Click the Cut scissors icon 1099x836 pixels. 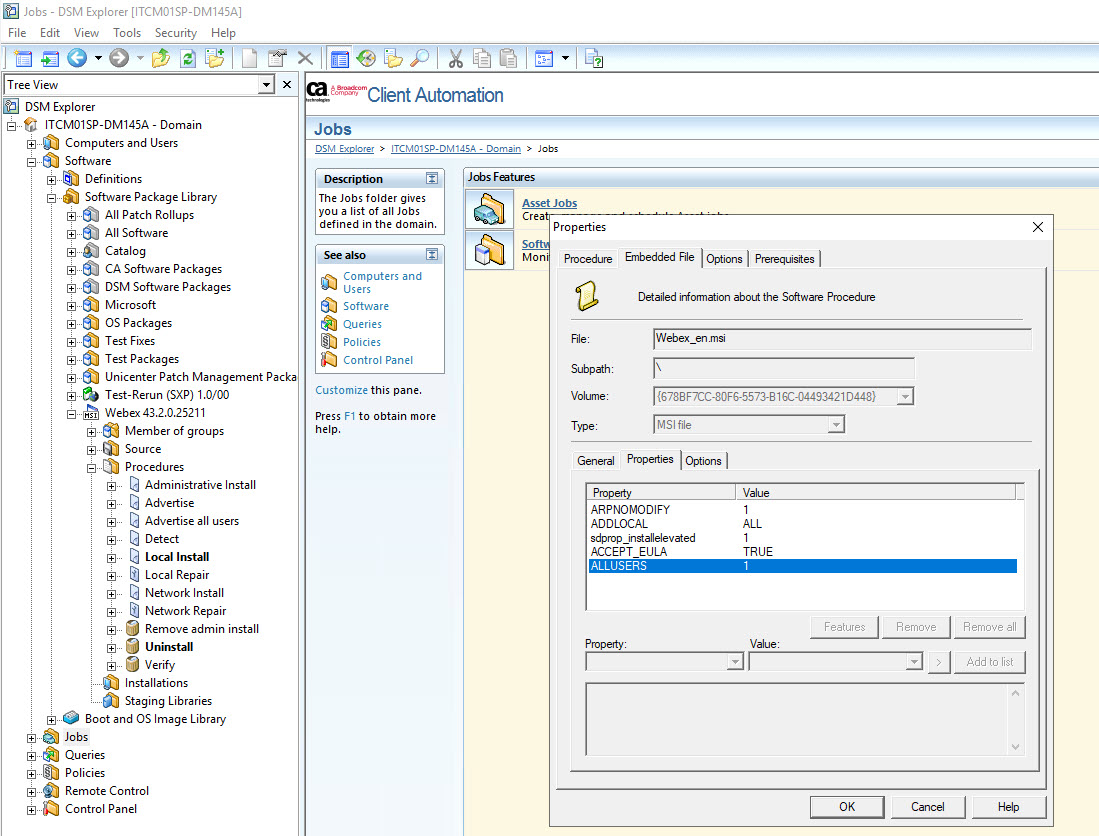tap(456, 58)
